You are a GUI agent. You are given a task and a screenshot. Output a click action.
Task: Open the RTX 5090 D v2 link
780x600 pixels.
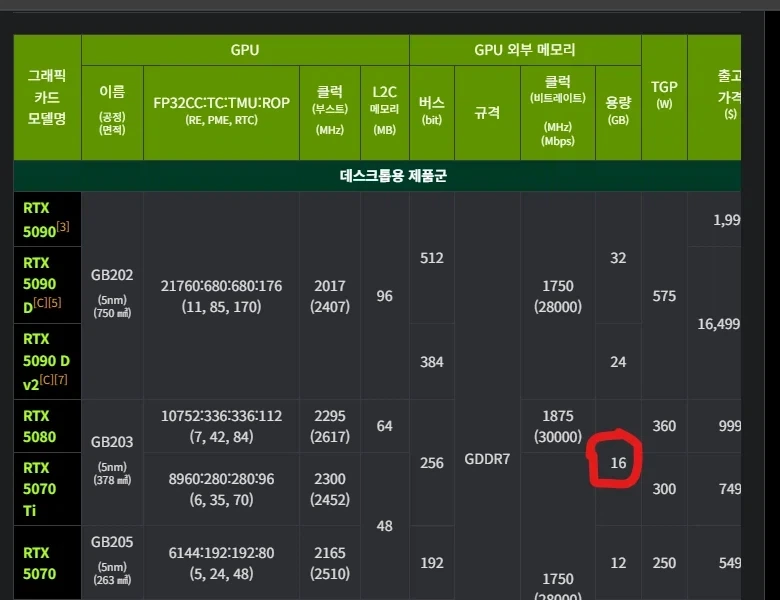(x=46, y=361)
